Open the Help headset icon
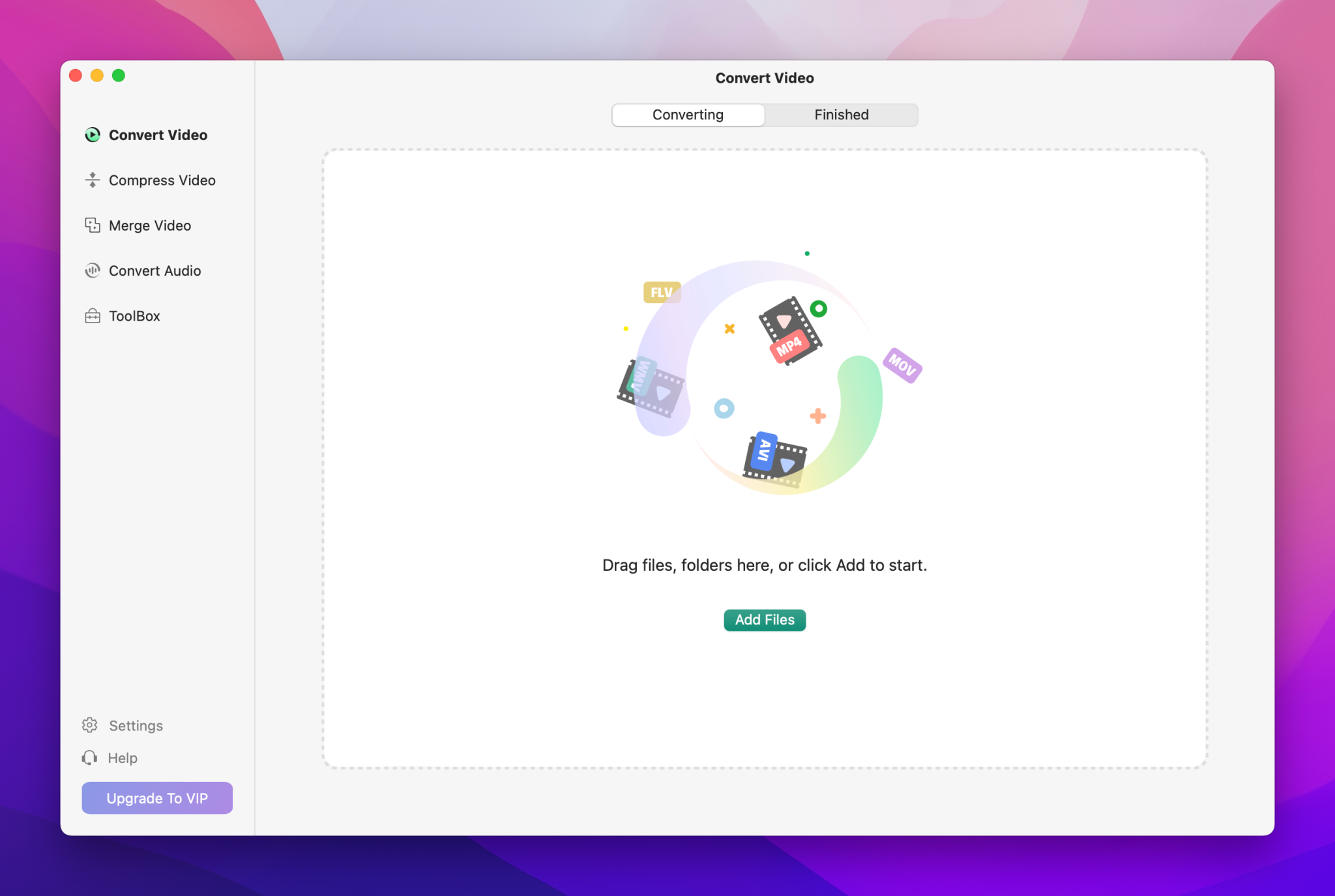The height and width of the screenshot is (896, 1335). click(x=89, y=757)
